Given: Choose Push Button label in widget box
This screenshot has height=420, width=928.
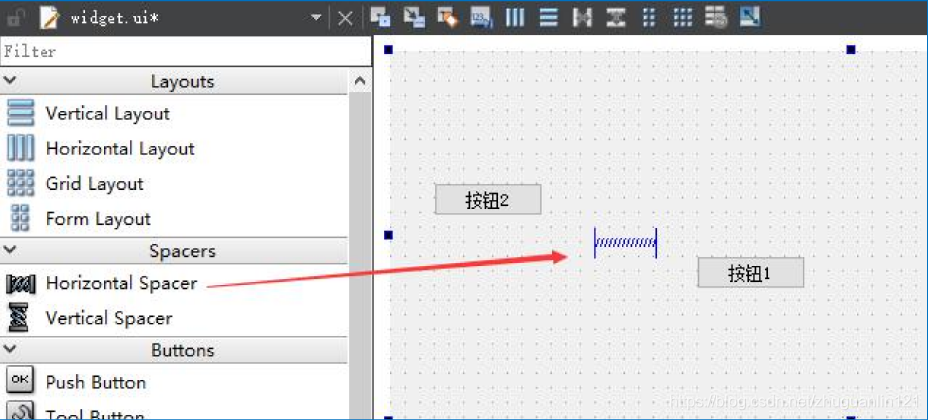Looking at the screenshot, I should [96, 382].
